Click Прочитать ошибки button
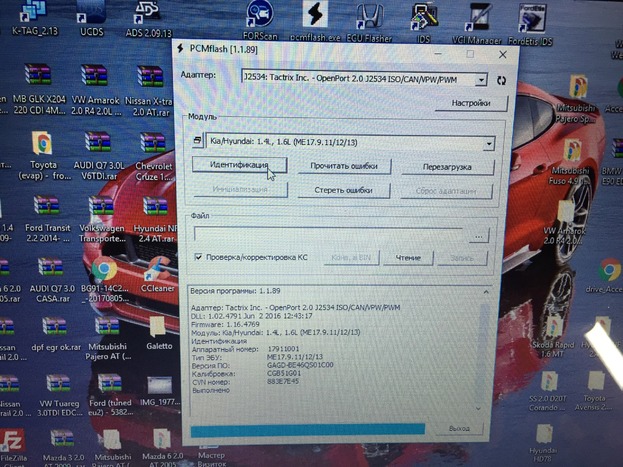623x467 pixels. [x=343, y=166]
